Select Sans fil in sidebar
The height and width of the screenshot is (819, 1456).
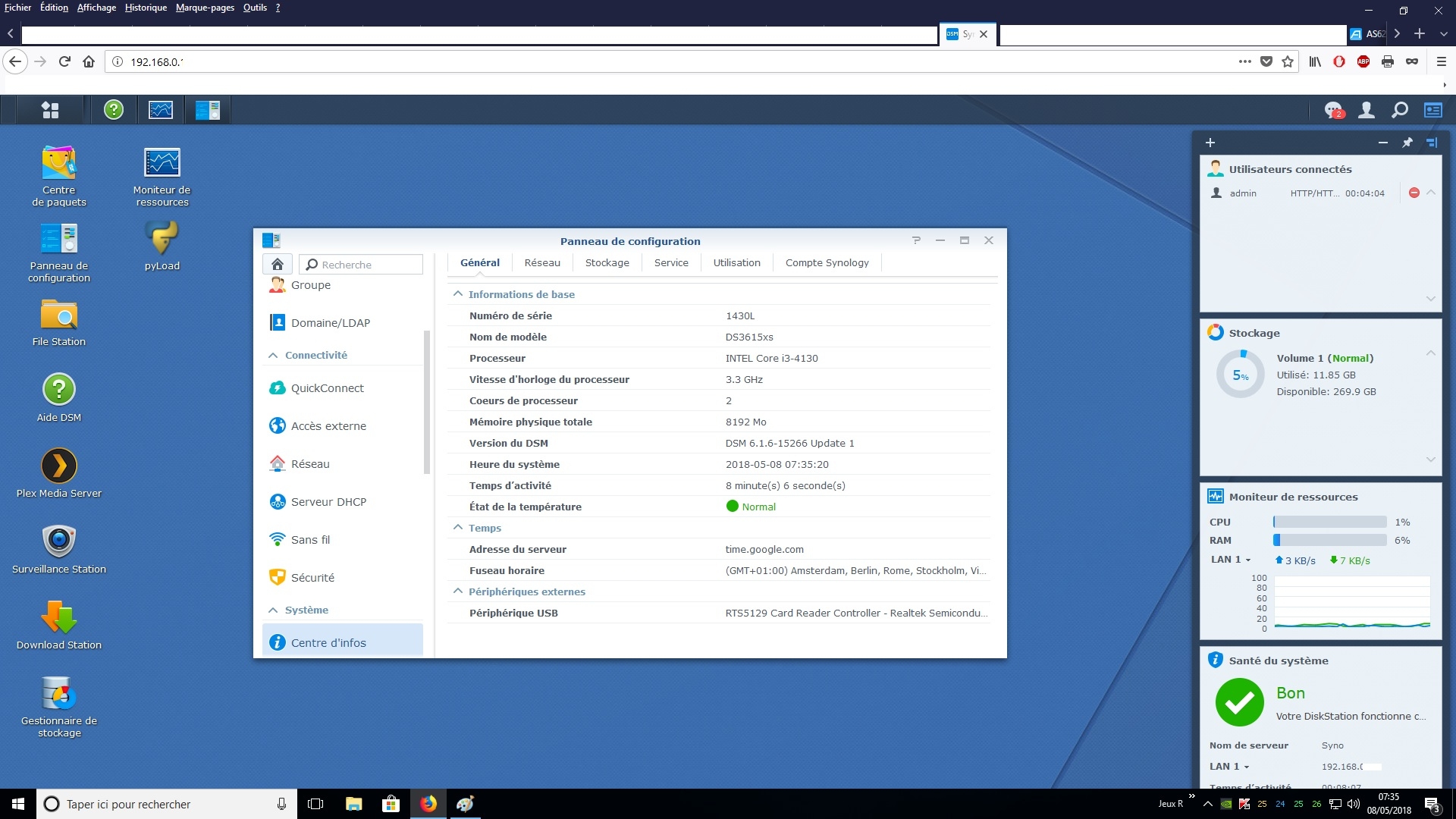click(x=342, y=540)
